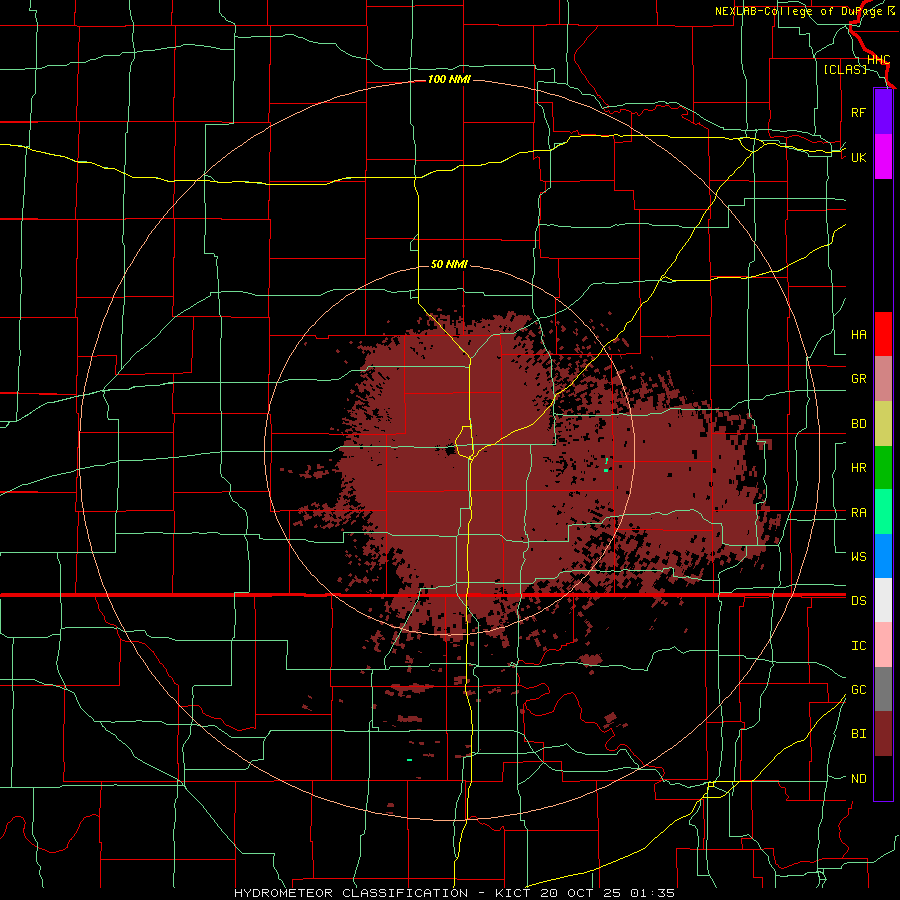Click the RA legend label

(x=858, y=513)
